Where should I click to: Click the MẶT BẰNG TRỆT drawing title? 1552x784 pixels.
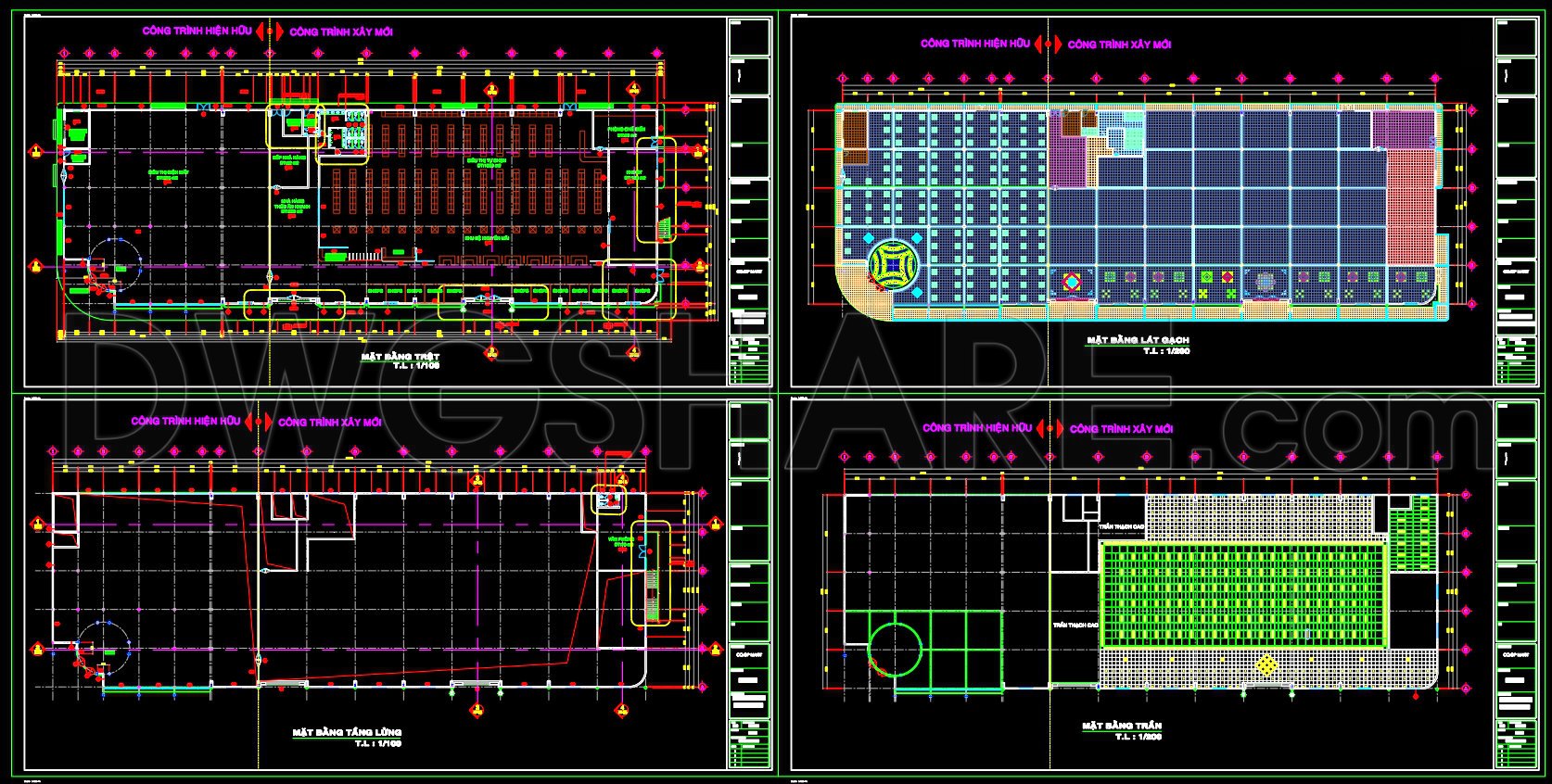(x=400, y=357)
